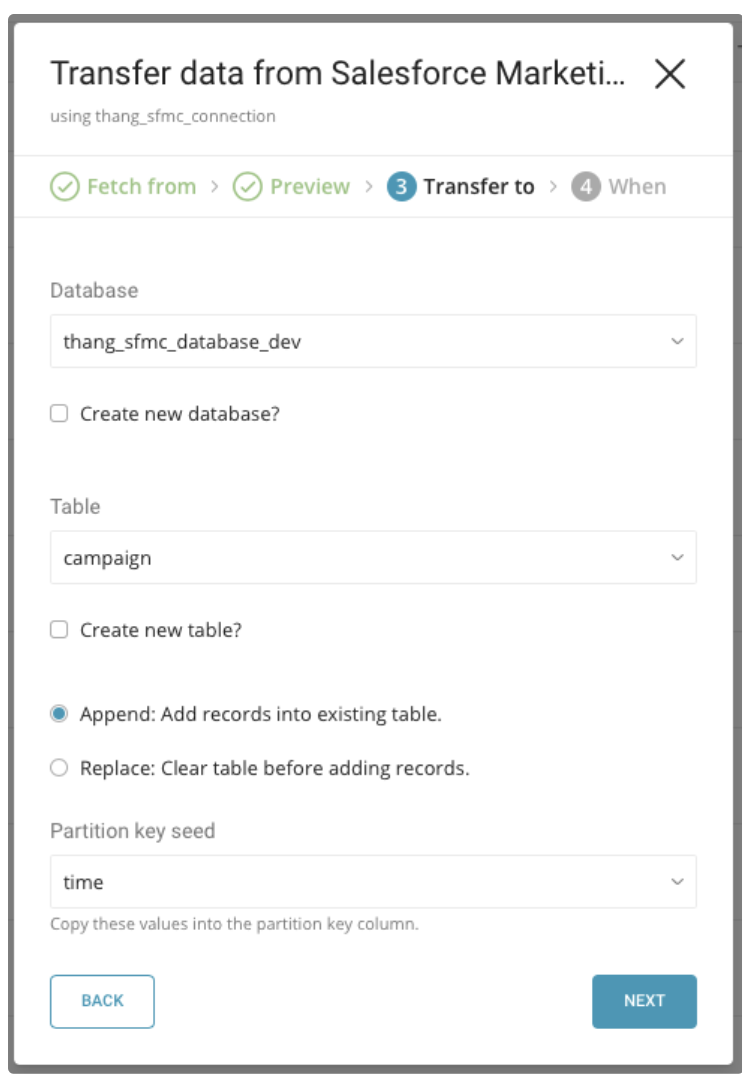Click chevron arrow after Fetch from

[x=215, y=187]
